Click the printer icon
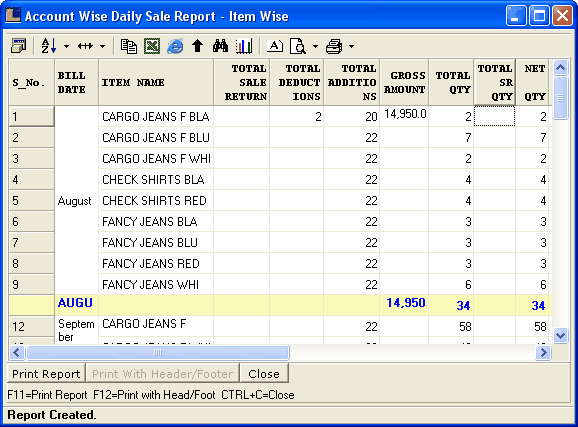The width and height of the screenshot is (578, 427). pos(334,46)
